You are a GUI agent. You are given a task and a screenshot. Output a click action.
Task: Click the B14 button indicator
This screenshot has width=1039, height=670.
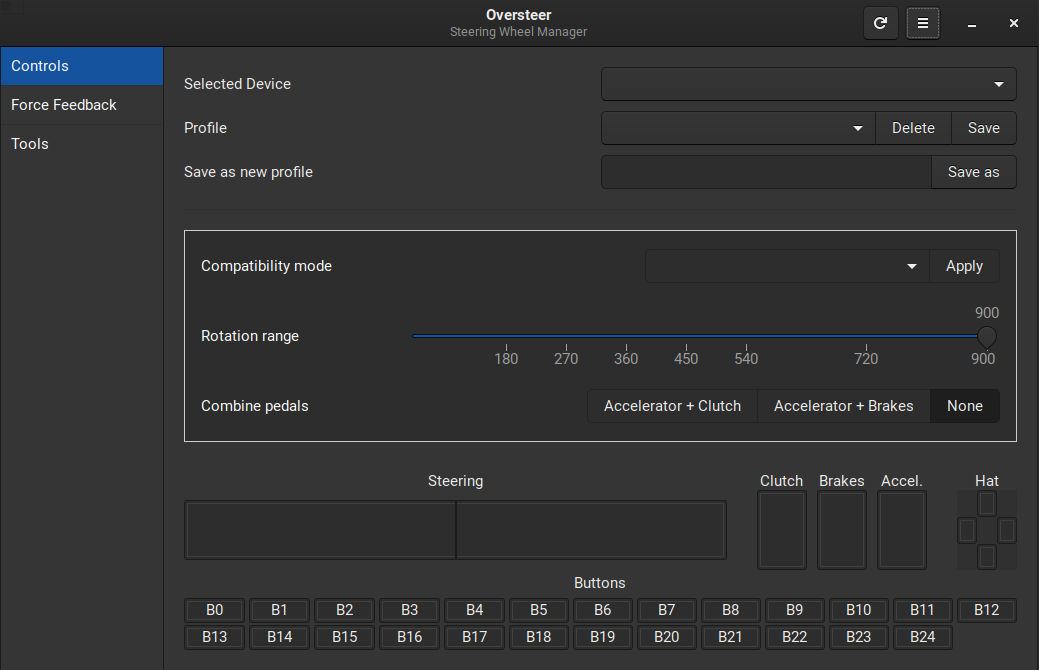click(x=279, y=638)
